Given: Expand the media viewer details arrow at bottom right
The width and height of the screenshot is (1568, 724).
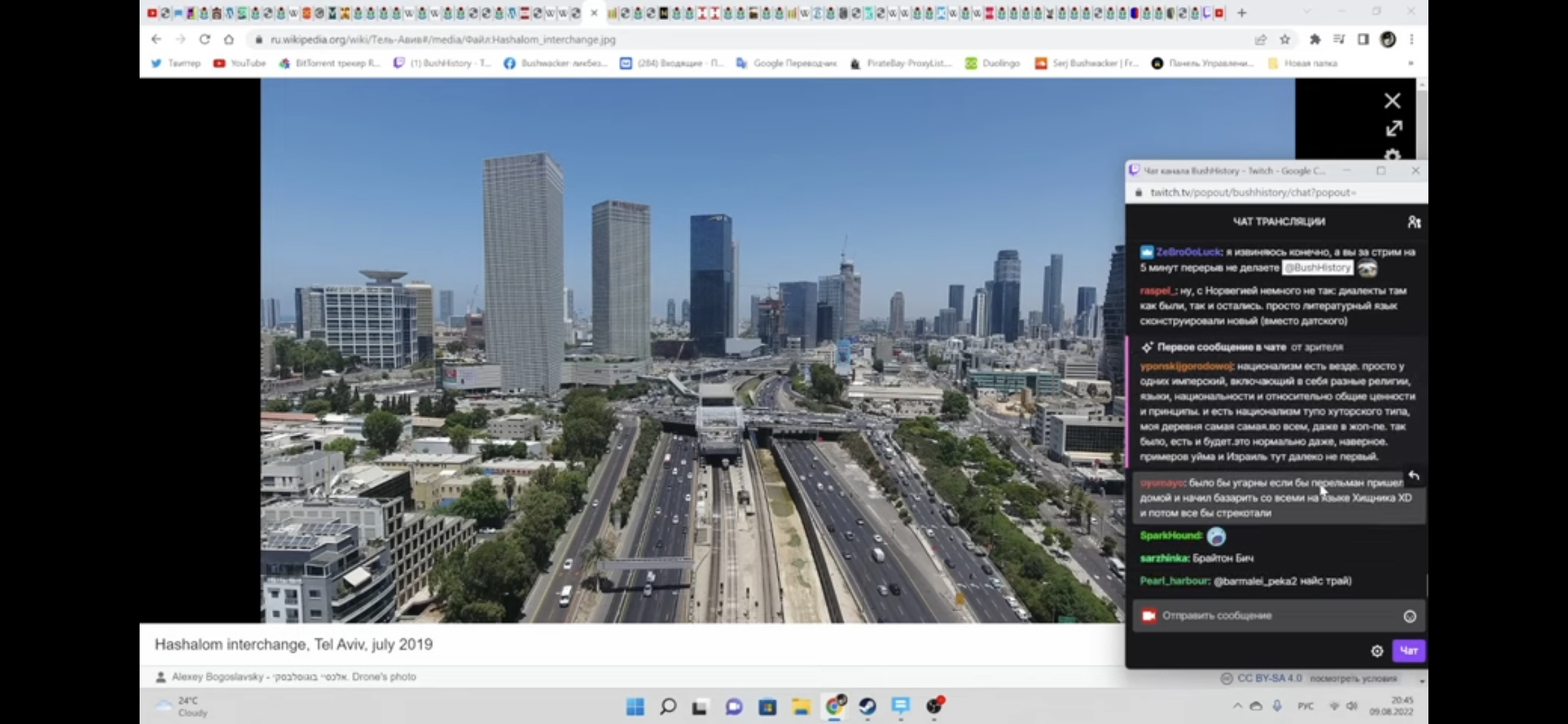Looking at the screenshot, I should [1422, 680].
